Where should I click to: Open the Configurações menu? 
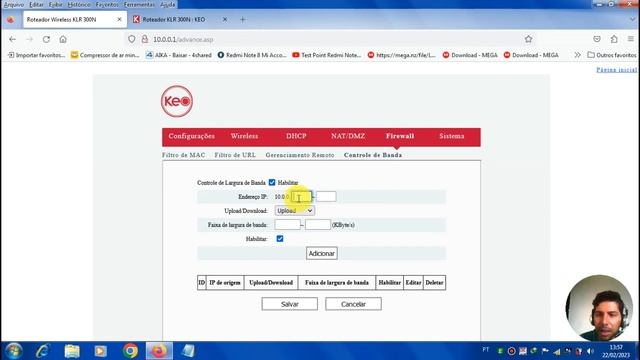(191, 136)
